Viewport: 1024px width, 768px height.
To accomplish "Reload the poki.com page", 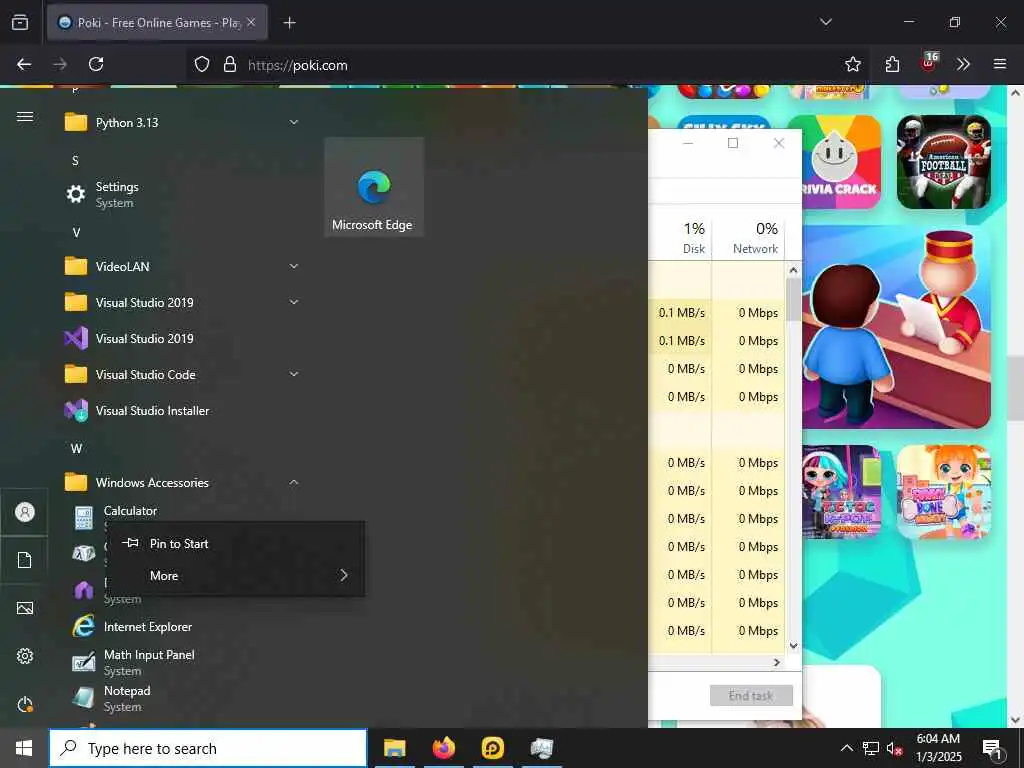I will [x=96, y=64].
